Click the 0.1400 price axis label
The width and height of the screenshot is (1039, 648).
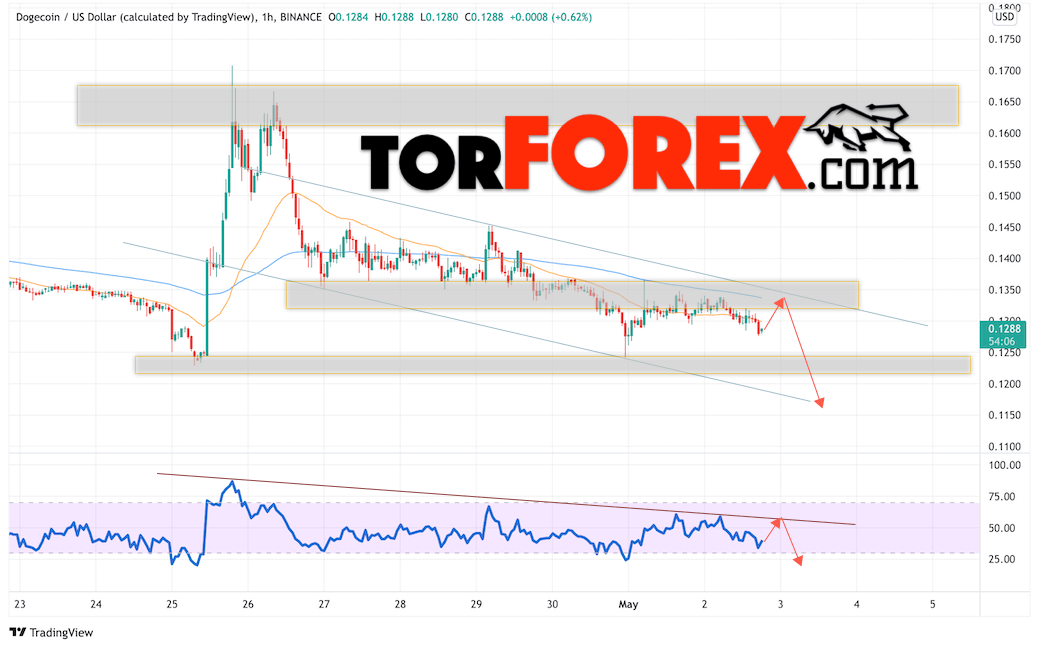point(1005,258)
